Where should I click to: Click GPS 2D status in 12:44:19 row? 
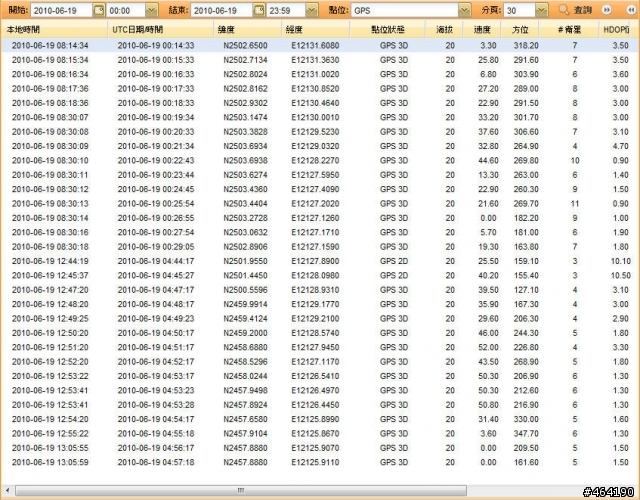click(x=394, y=261)
